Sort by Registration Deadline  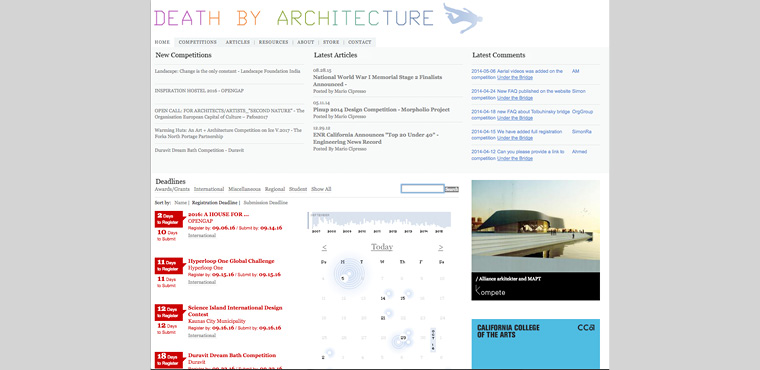[215, 203]
